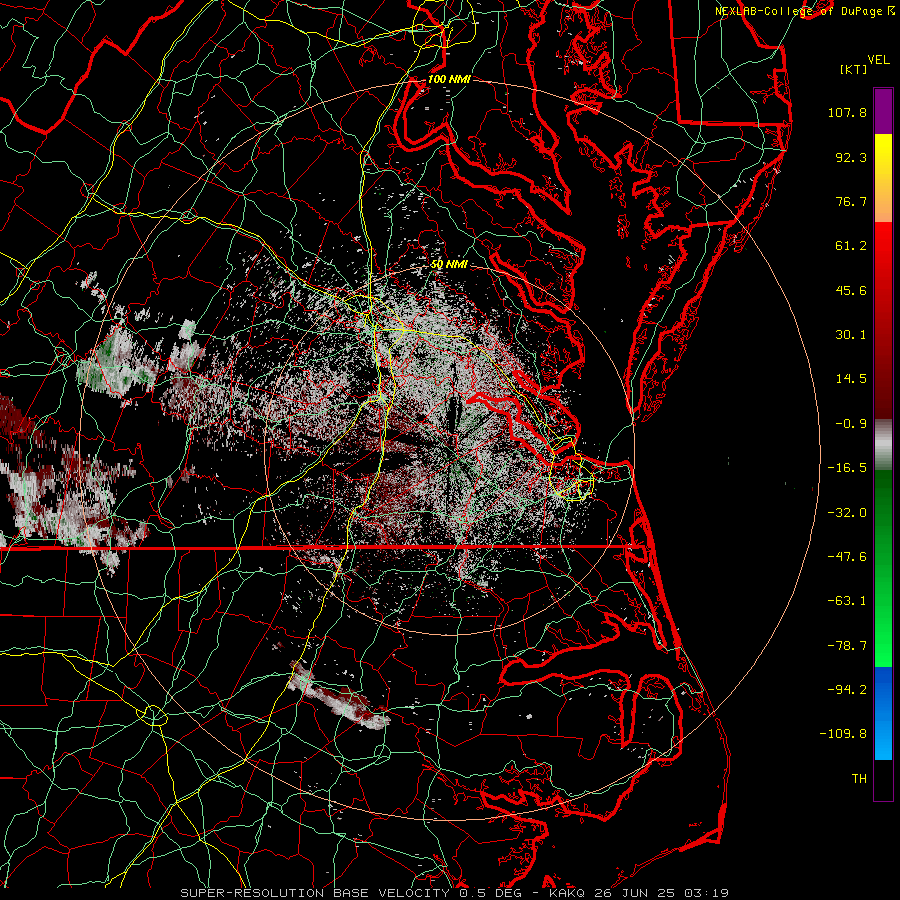Click the 50 NMI range ring label
Screen dimensions: 900x900
(449, 265)
